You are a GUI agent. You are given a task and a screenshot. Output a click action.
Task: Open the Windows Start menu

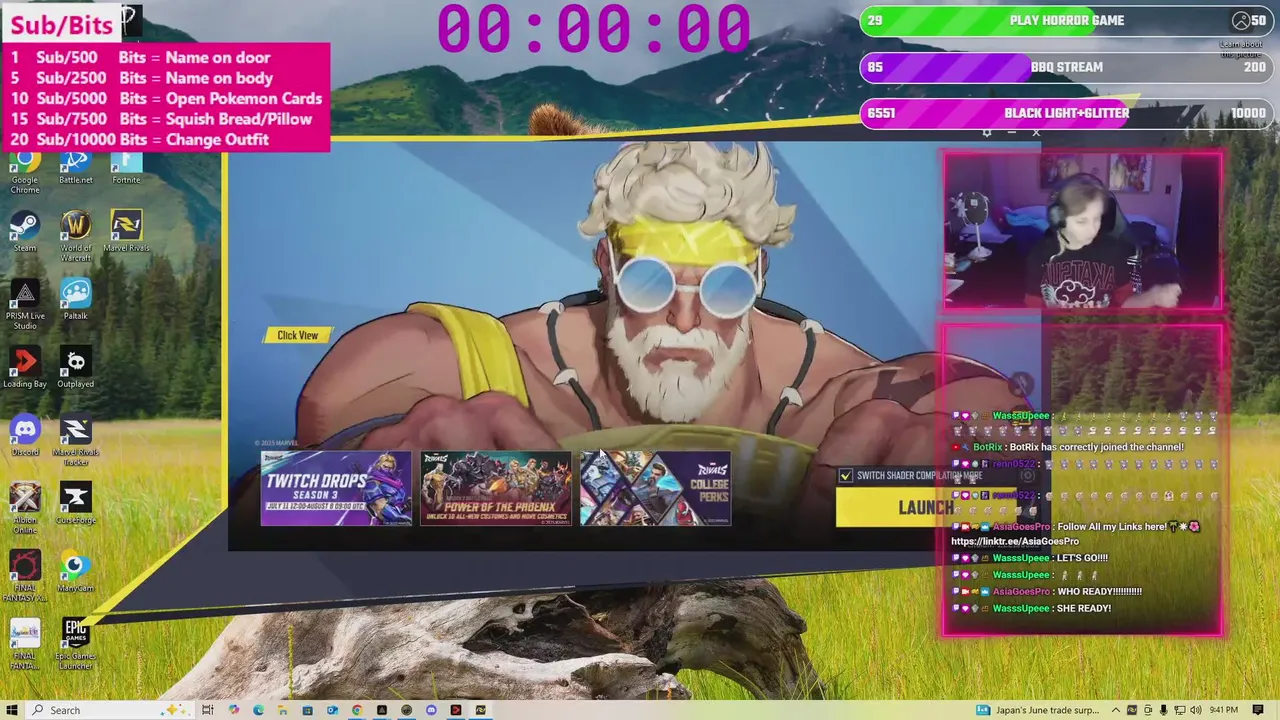tap(13, 710)
